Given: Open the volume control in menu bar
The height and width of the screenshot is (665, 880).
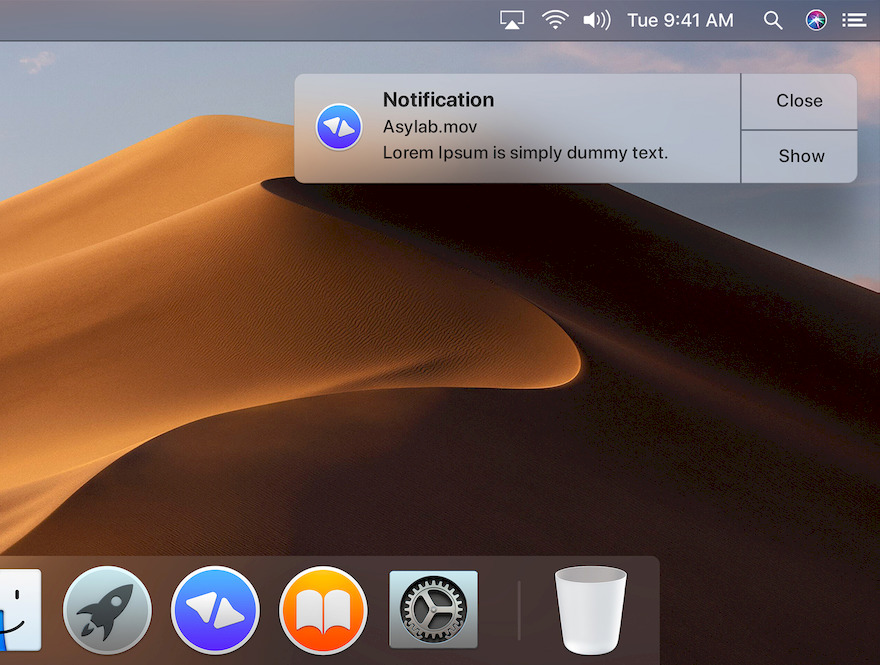Looking at the screenshot, I should click(597, 21).
